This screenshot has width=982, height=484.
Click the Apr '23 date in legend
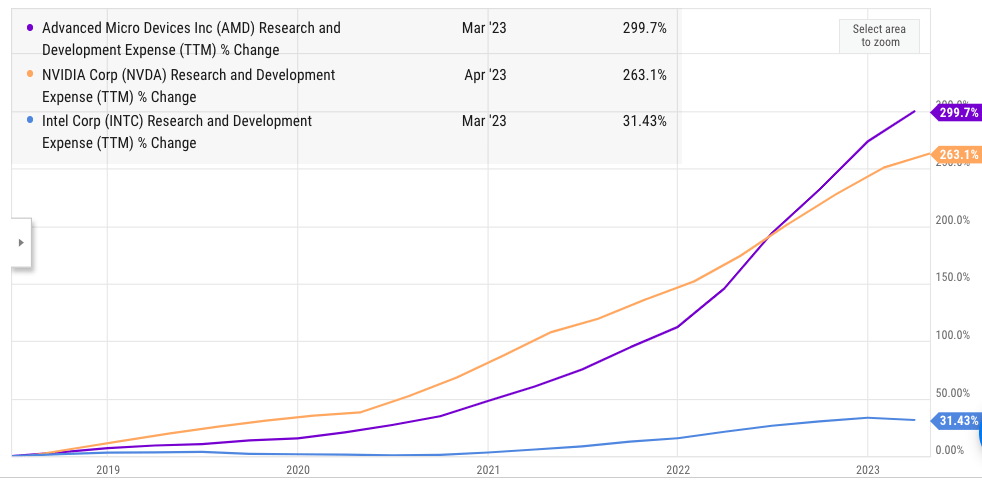[485, 75]
